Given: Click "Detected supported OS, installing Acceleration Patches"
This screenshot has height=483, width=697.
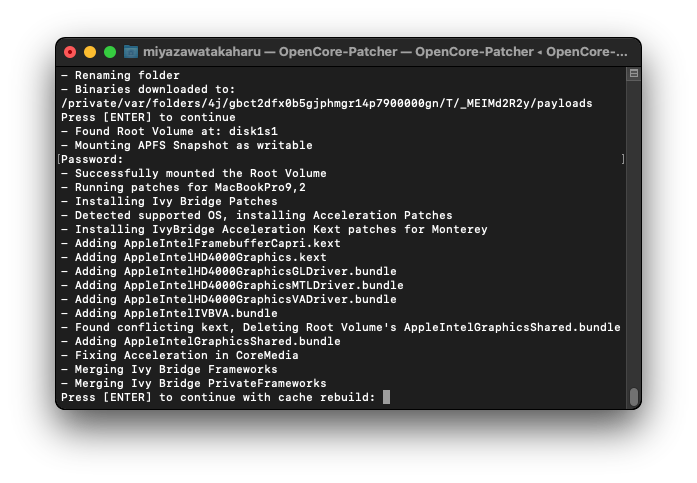Looking at the screenshot, I should point(257,215).
